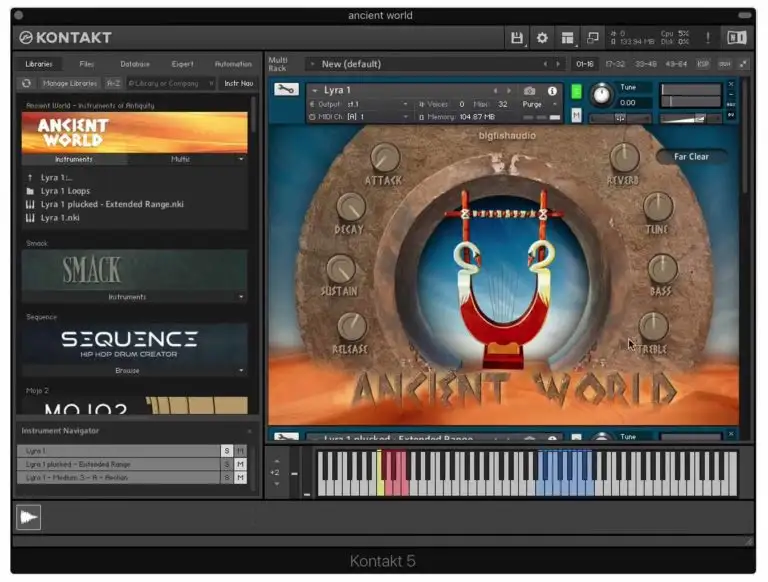Shift keyboard octave down arrow
The width and height of the screenshot is (768, 582).
click(x=277, y=484)
